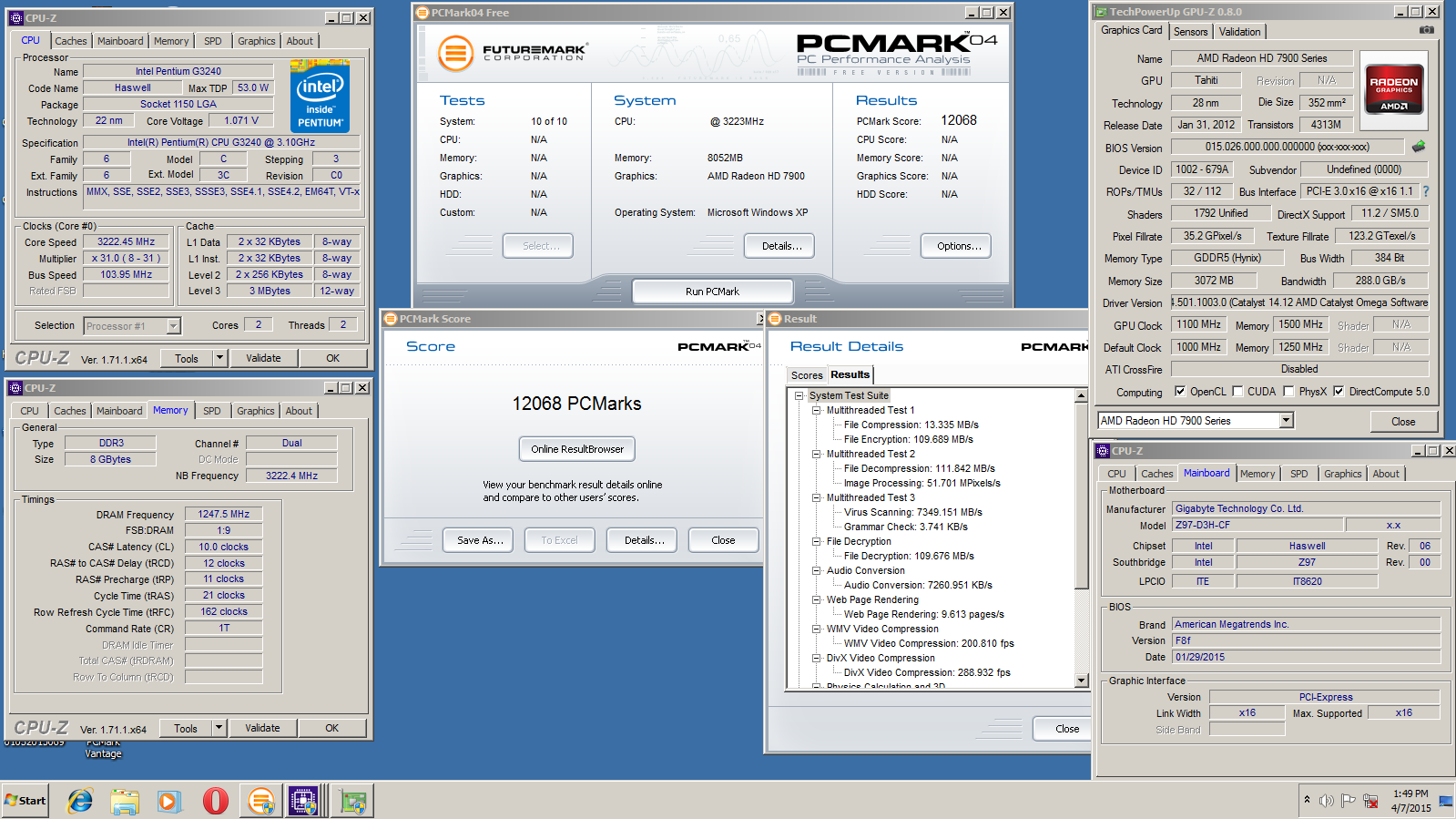This screenshot has width=1456, height=819.
Task: Click Save As in PCMark Score window
Action: point(479,540)
